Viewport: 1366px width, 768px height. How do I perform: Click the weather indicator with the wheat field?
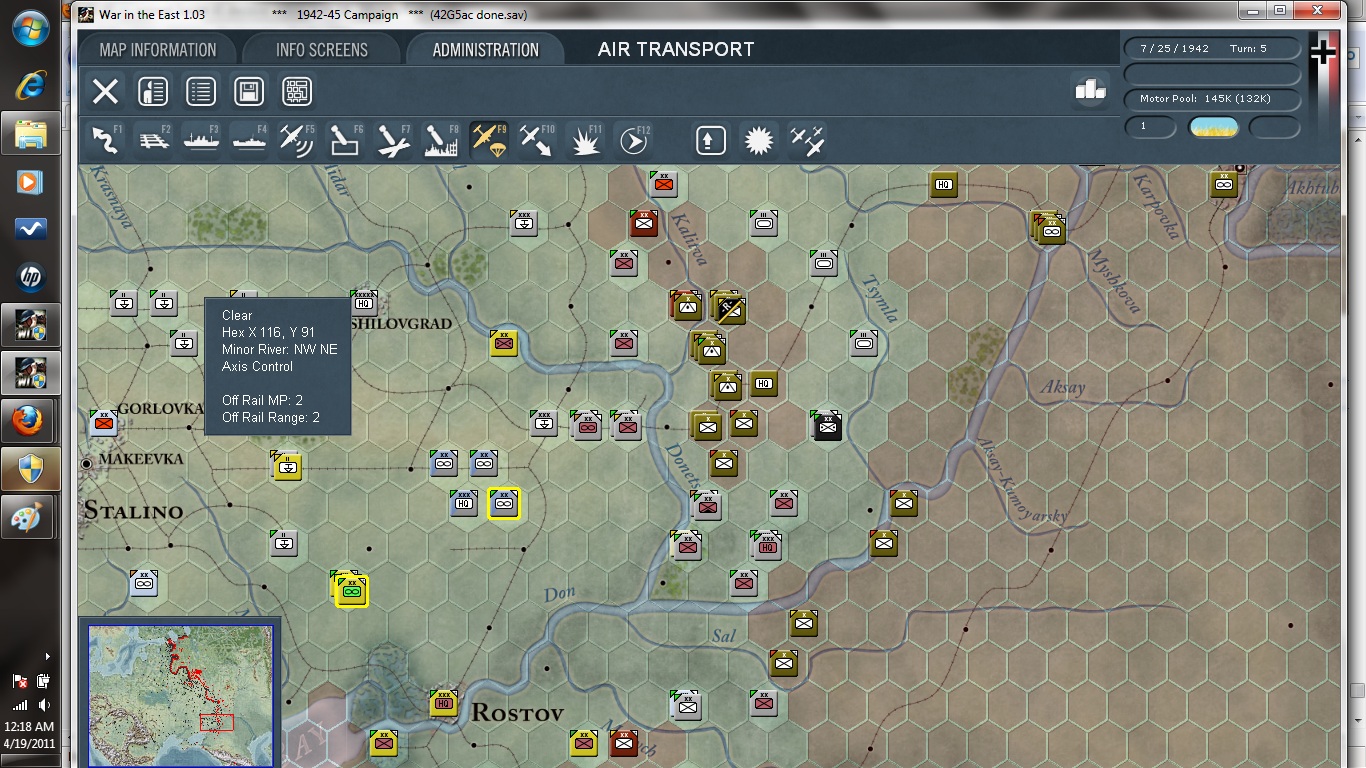coord(1213,127)
